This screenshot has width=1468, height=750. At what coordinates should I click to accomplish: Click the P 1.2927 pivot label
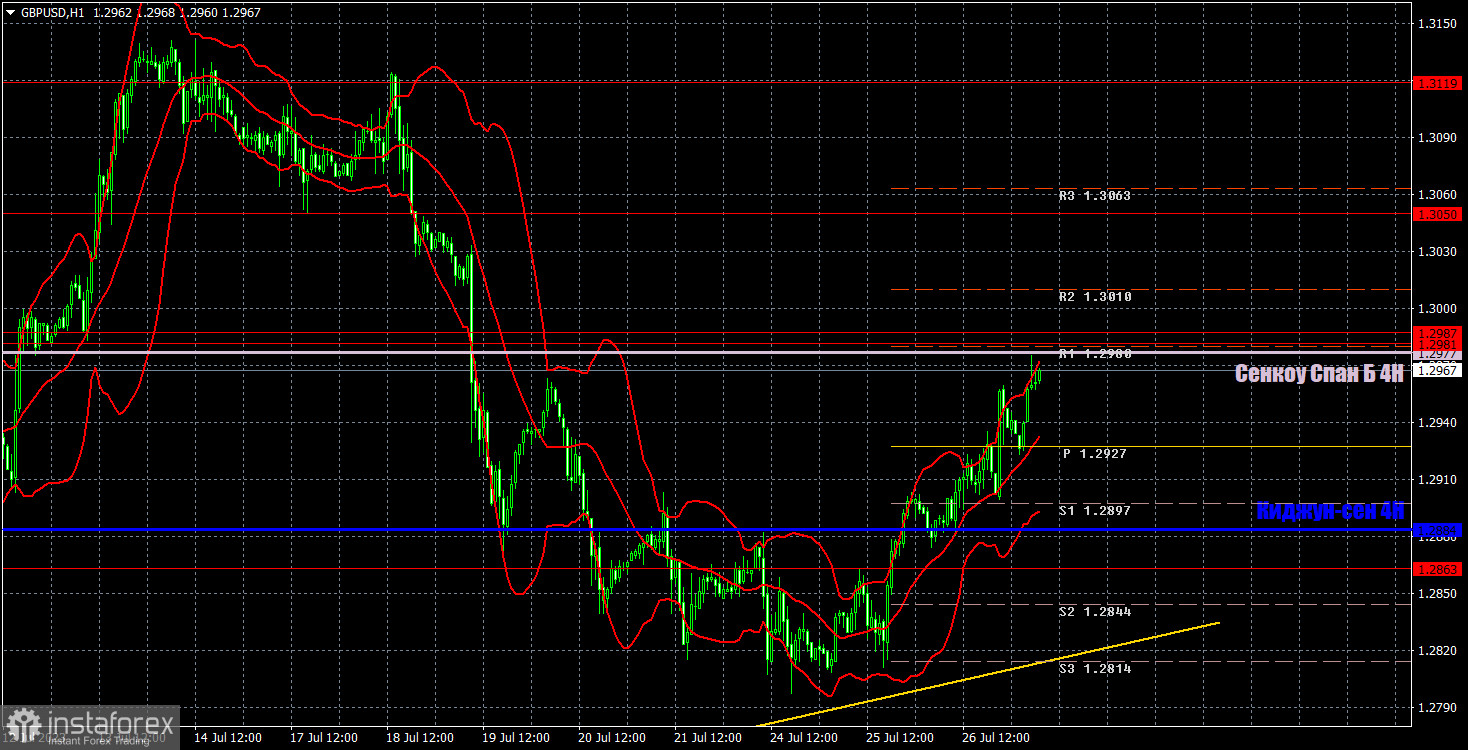pyautogui.click(x=1095, y=454)
